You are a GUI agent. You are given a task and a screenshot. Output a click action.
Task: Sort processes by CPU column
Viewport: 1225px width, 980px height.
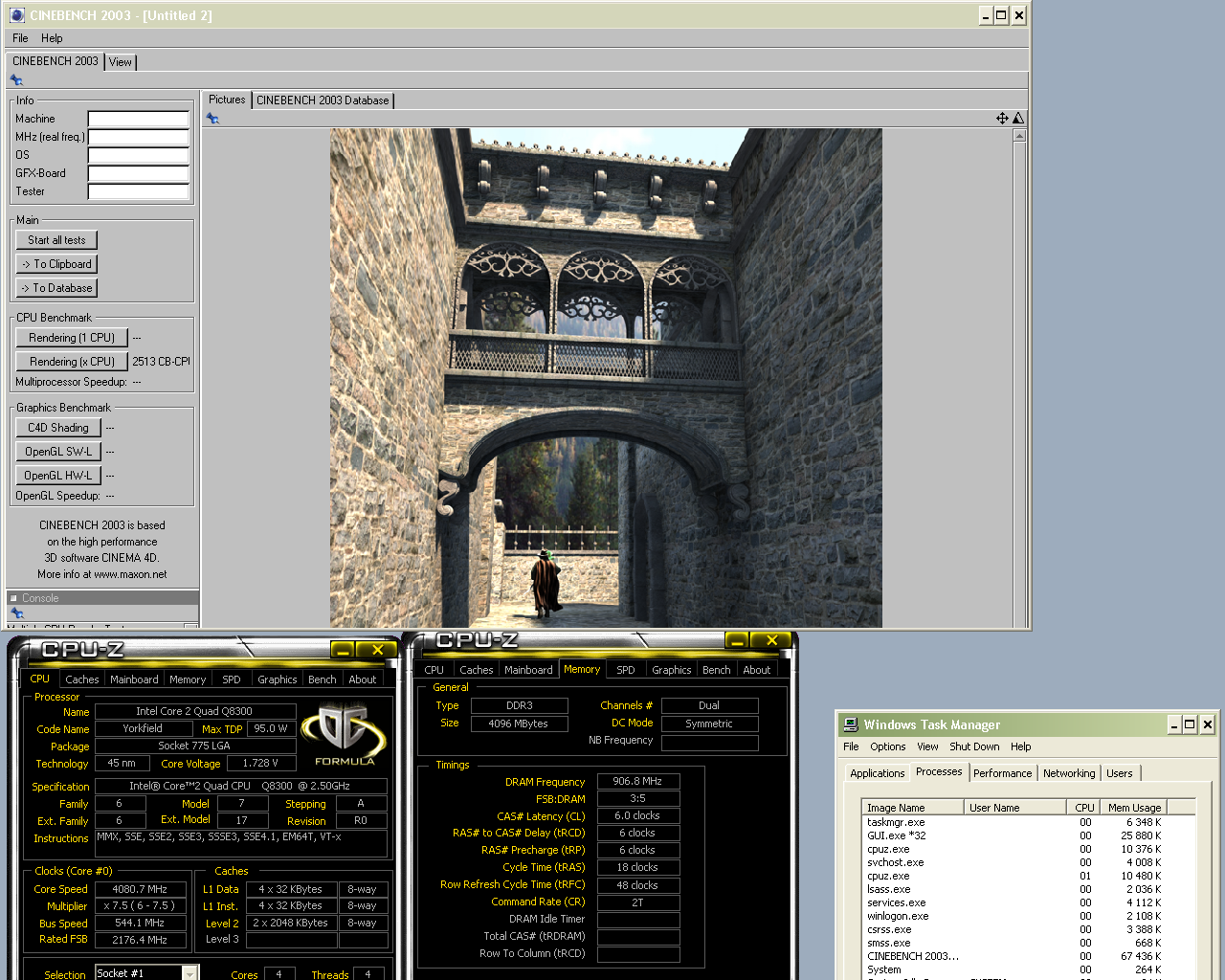[x=1082, y=808]
